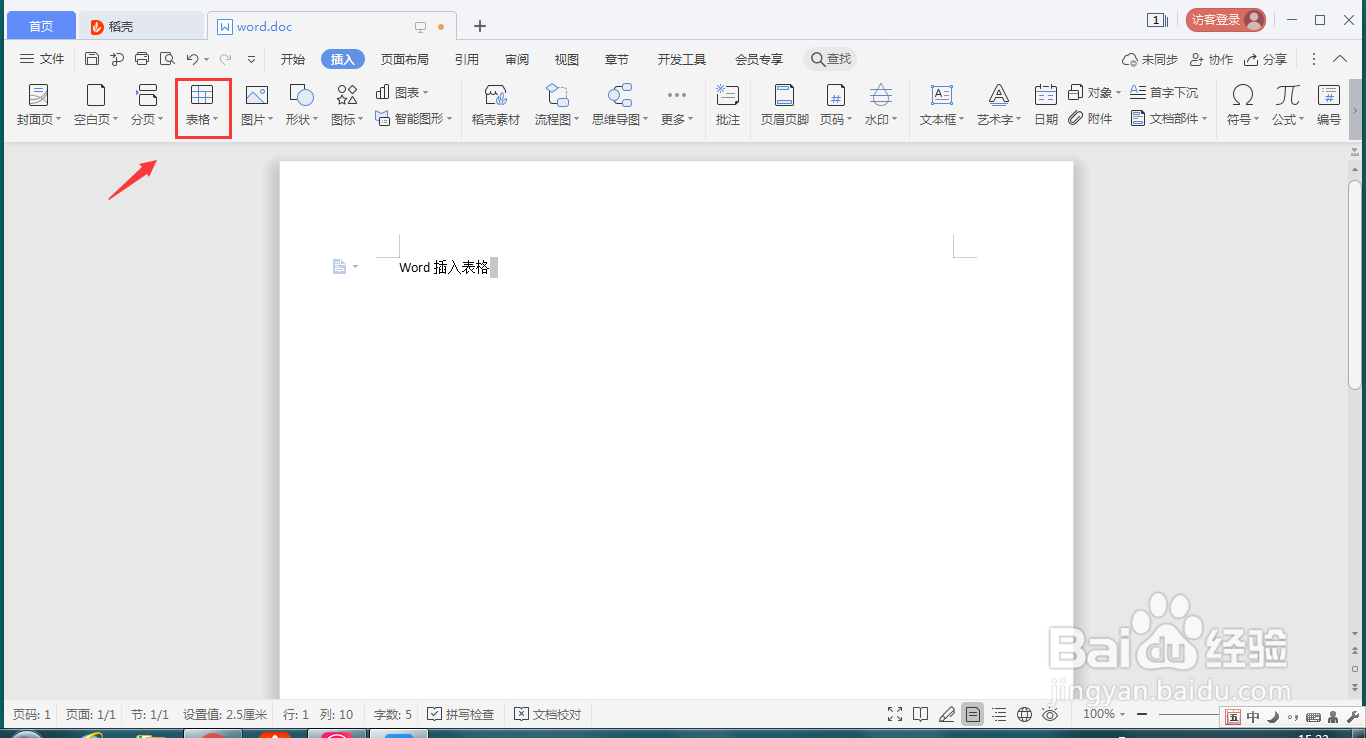Select the 图片 (Picture) insert icon
This screenshot has height=738, width=1366.
256,105
